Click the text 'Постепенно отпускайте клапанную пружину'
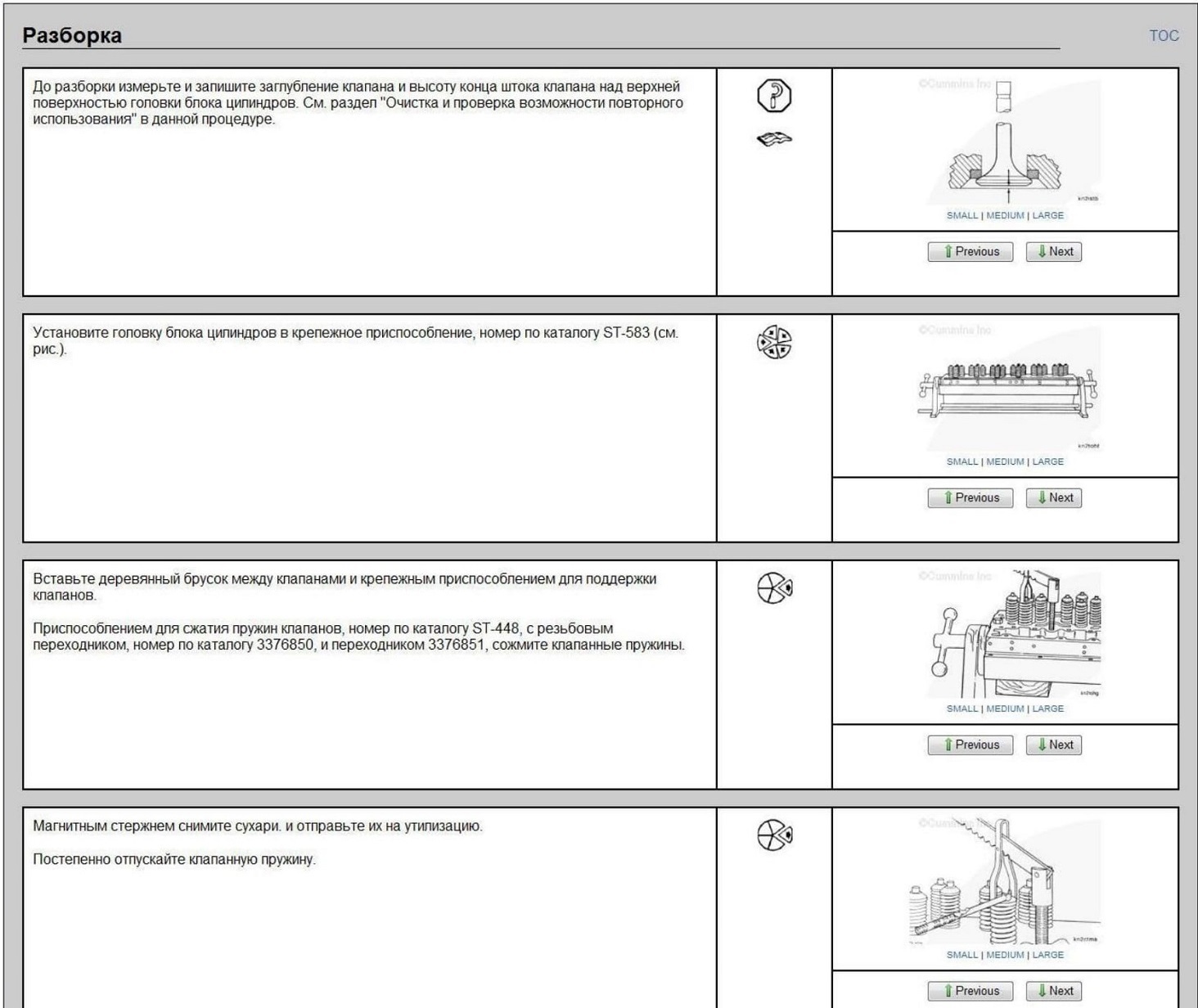1198x1008 pixels. (174, 860)
